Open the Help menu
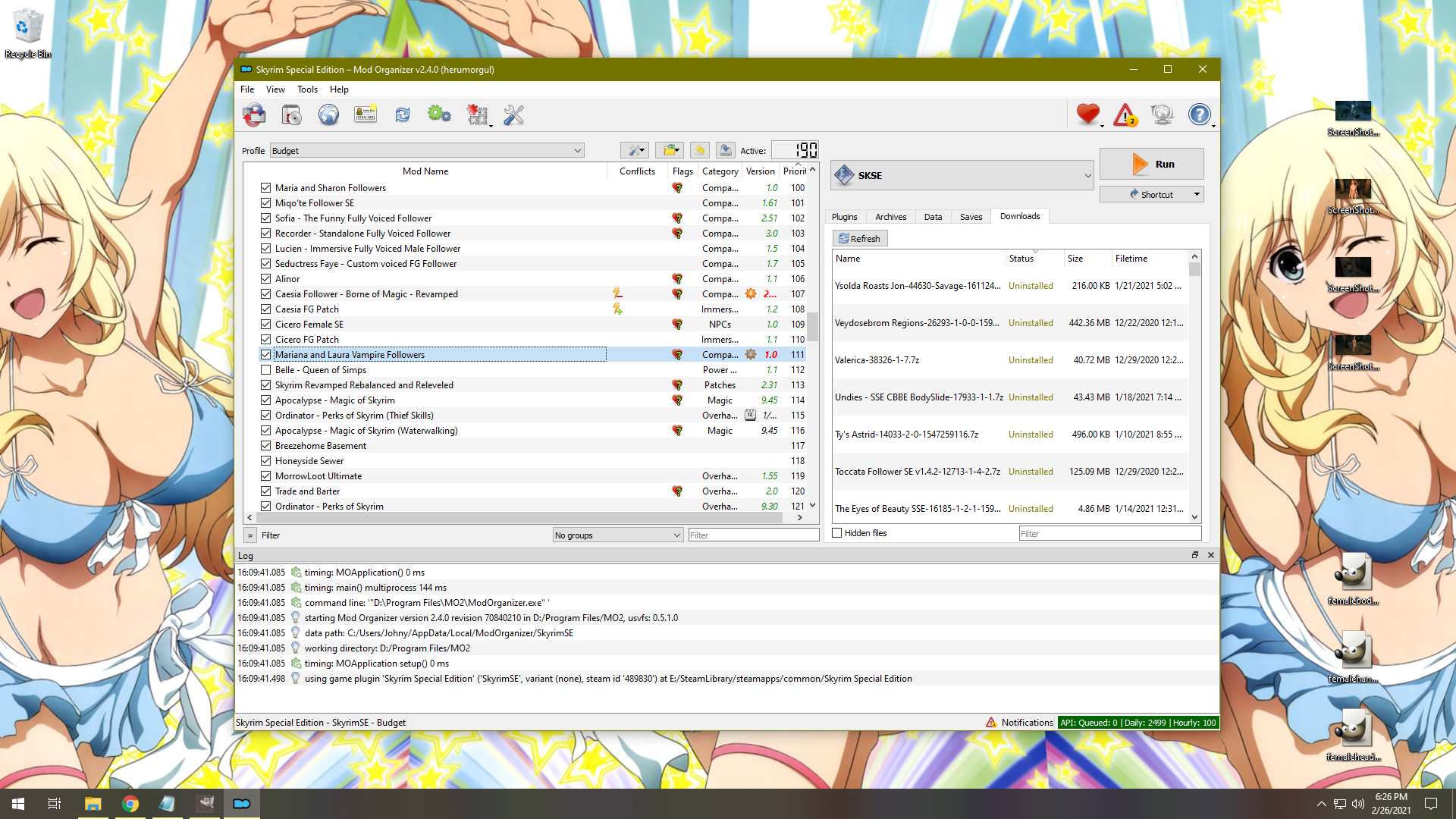1456x819 pixels. click(339, 89)
